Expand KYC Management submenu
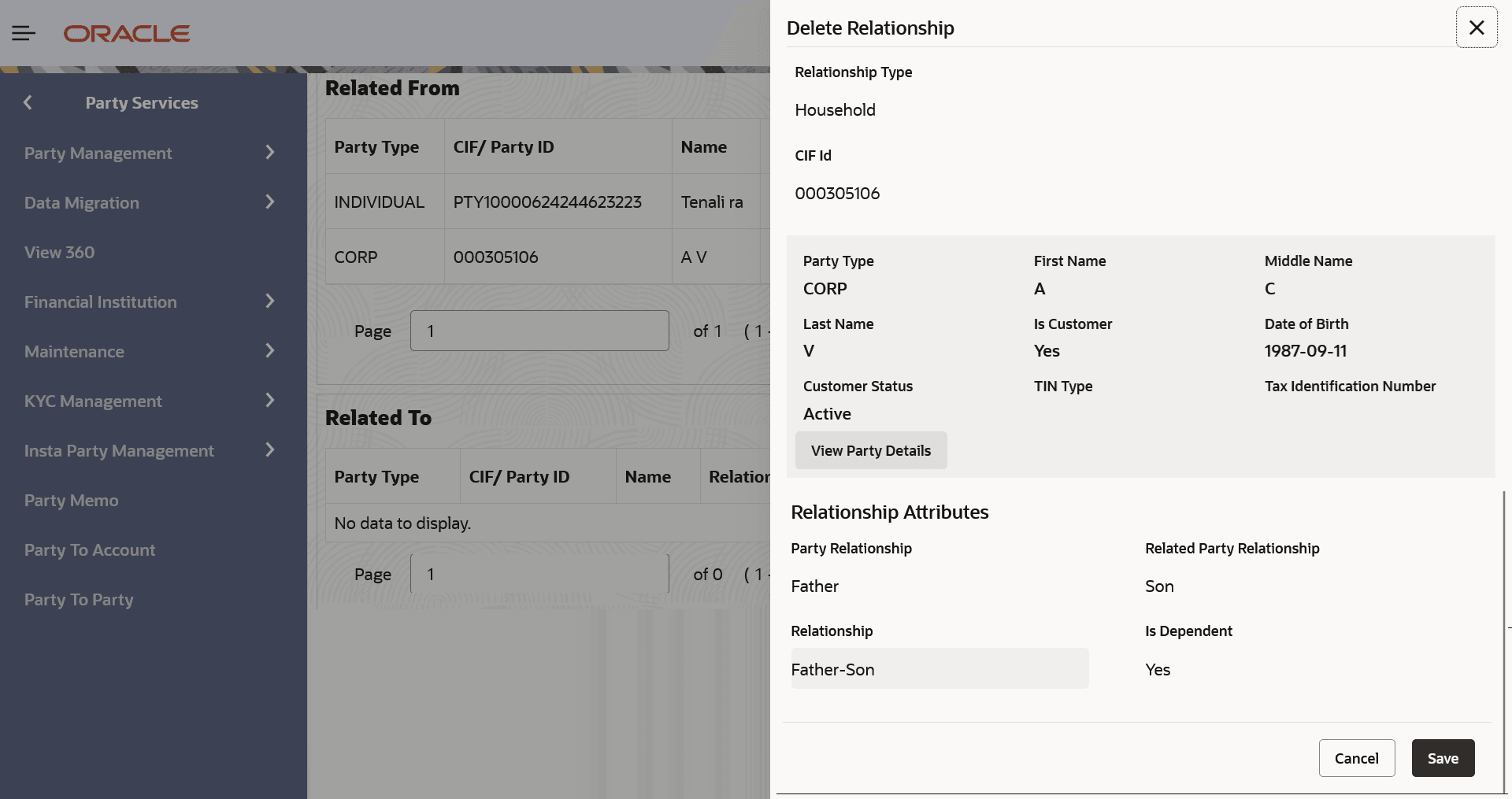Viewport: 1512px width, 799px height. pyautogui.click(x=270, y=401)
